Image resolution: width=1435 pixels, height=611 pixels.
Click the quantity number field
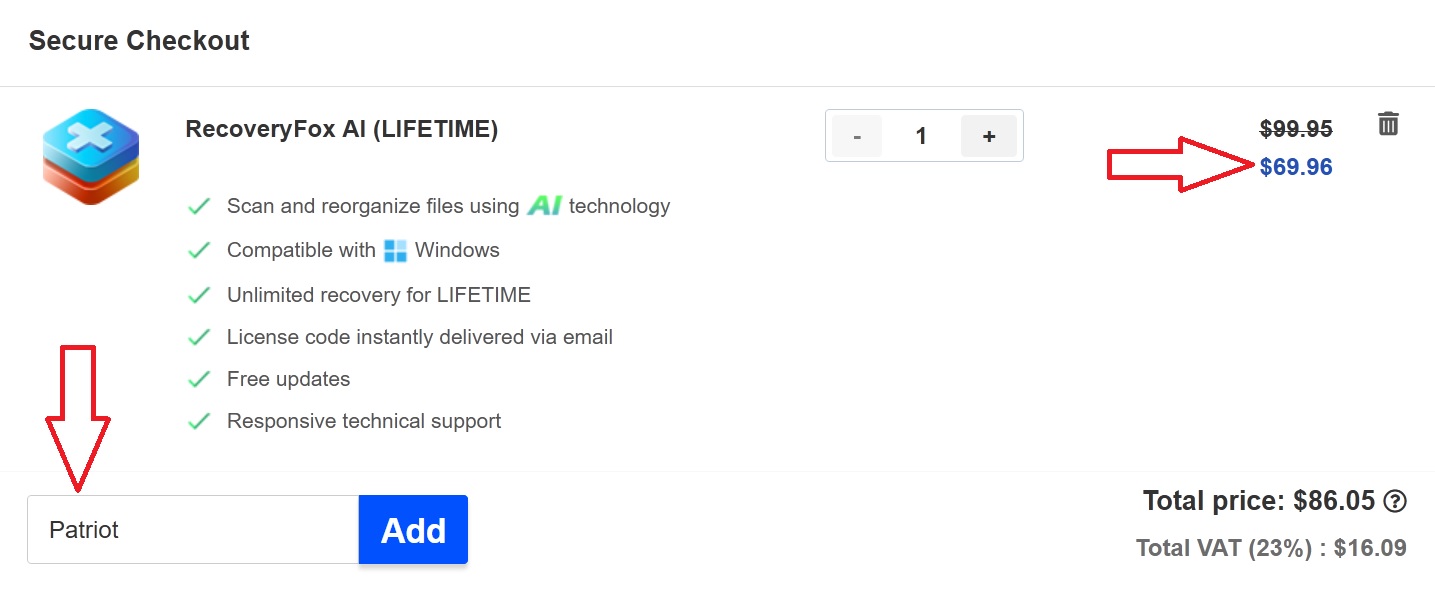[921, 135]
